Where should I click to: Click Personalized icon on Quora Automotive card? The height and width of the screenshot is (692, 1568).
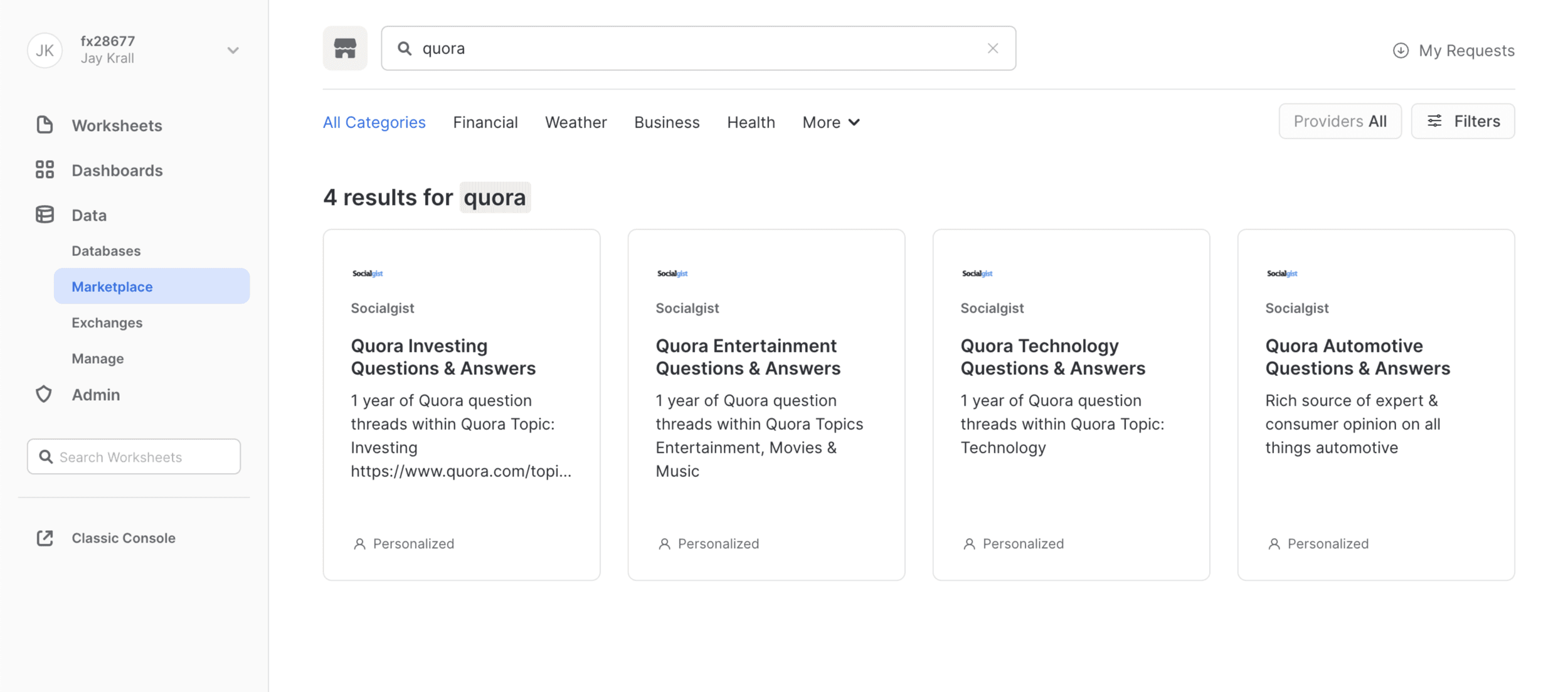click(1274, 543)
